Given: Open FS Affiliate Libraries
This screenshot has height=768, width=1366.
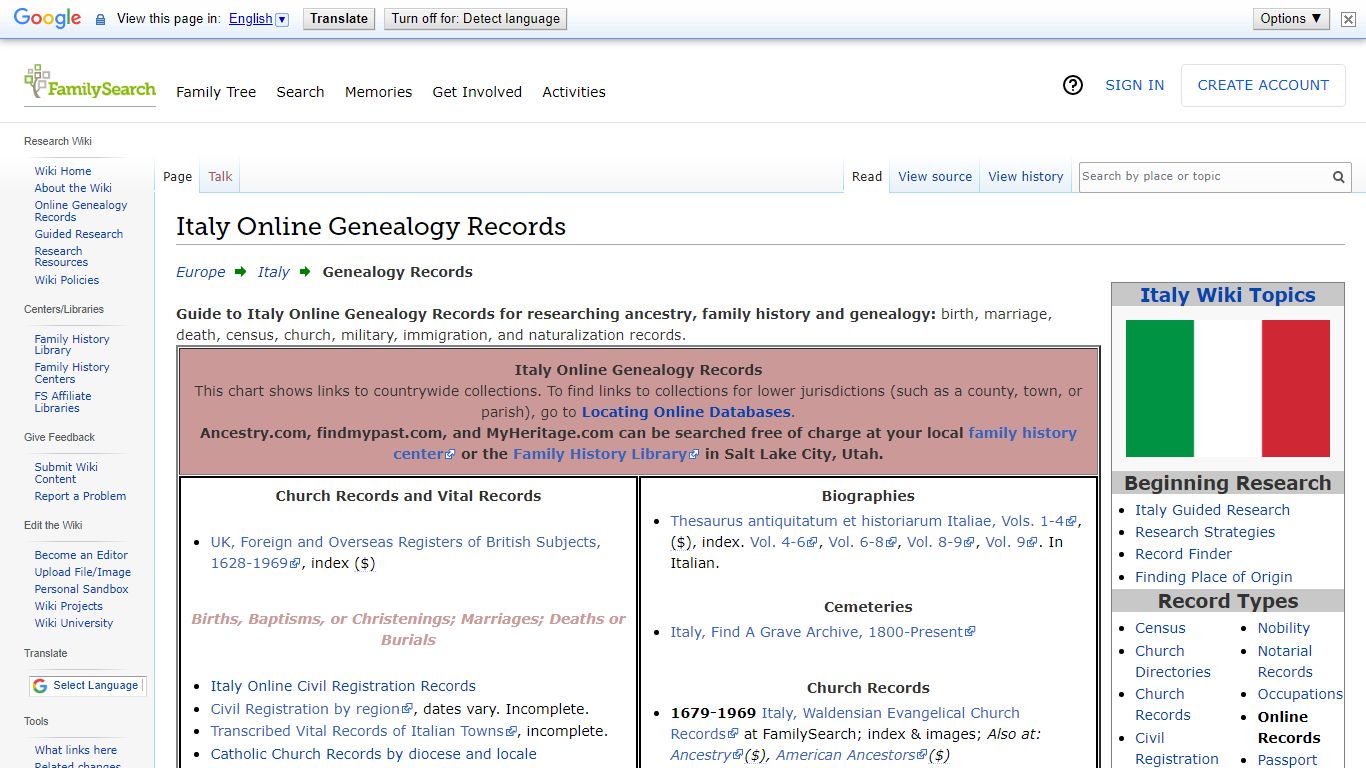Looking at the screenshot, I should click(x=63, y=402).
